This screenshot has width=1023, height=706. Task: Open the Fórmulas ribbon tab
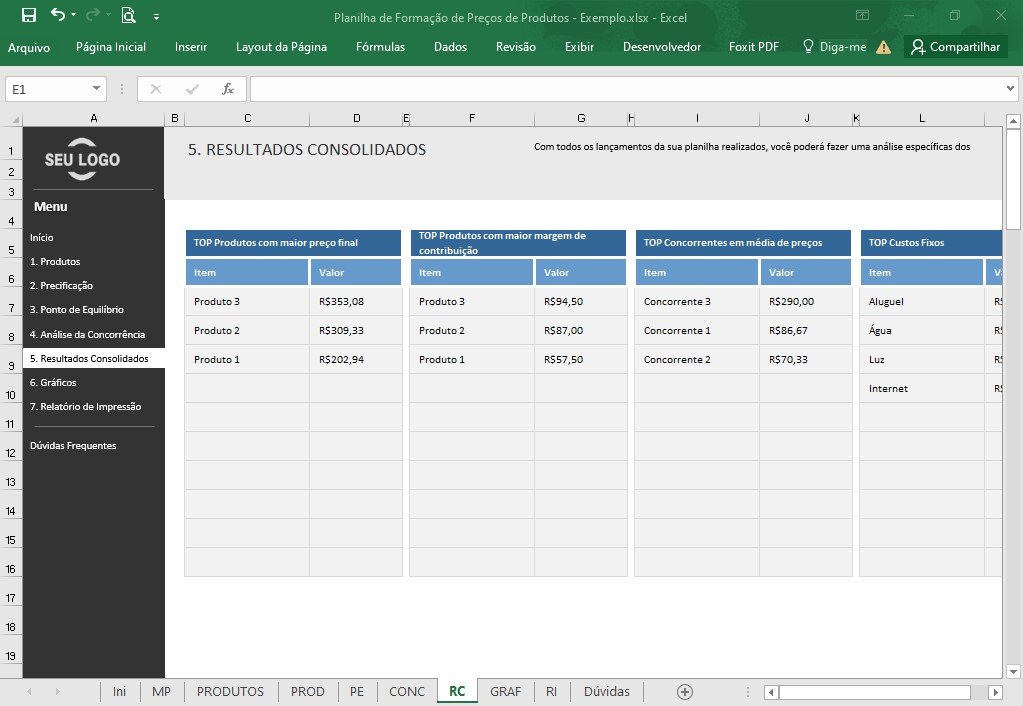click(x=380, y=47)
